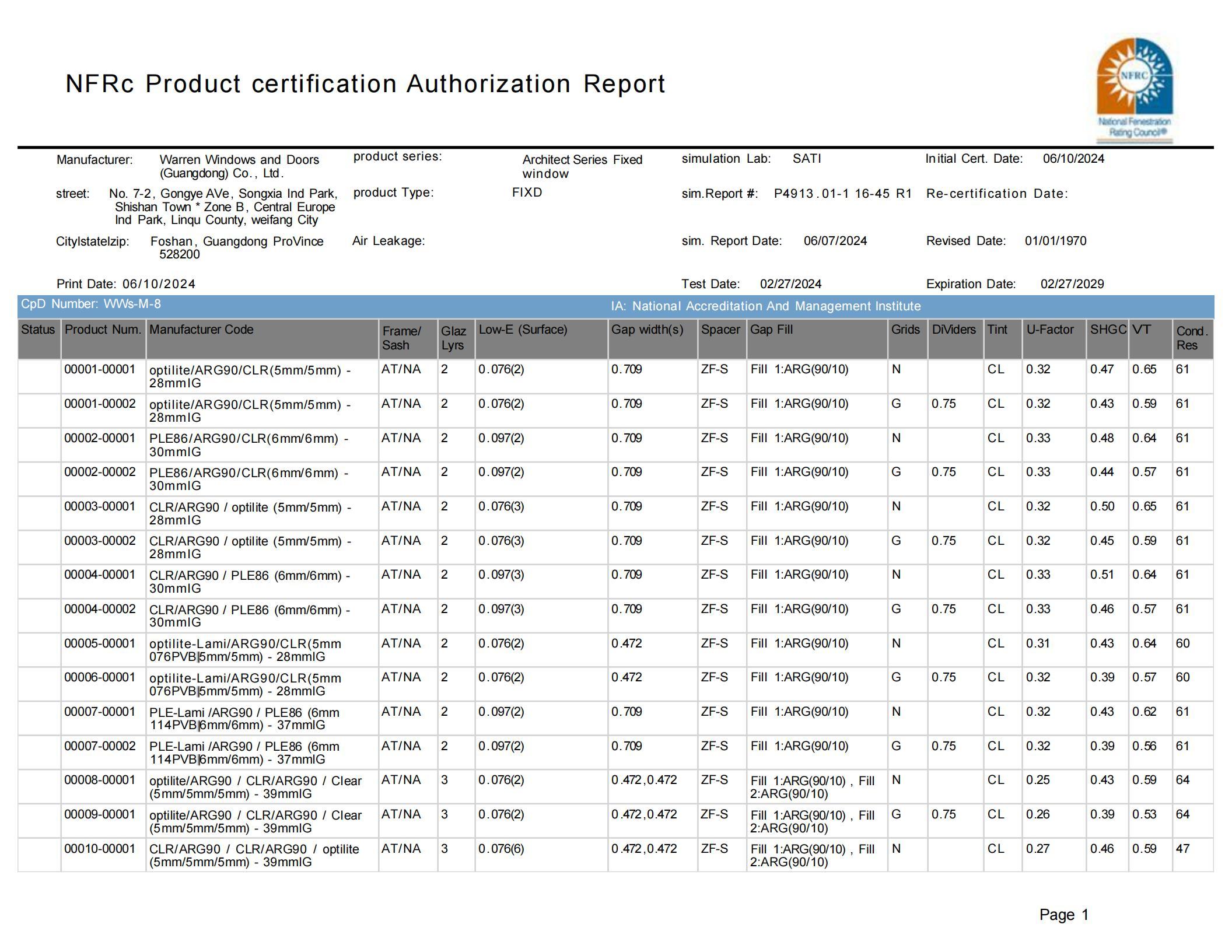Select product number 00007-00002
This screenshot has width=1232, height=952.
click(x=100, y=746)
